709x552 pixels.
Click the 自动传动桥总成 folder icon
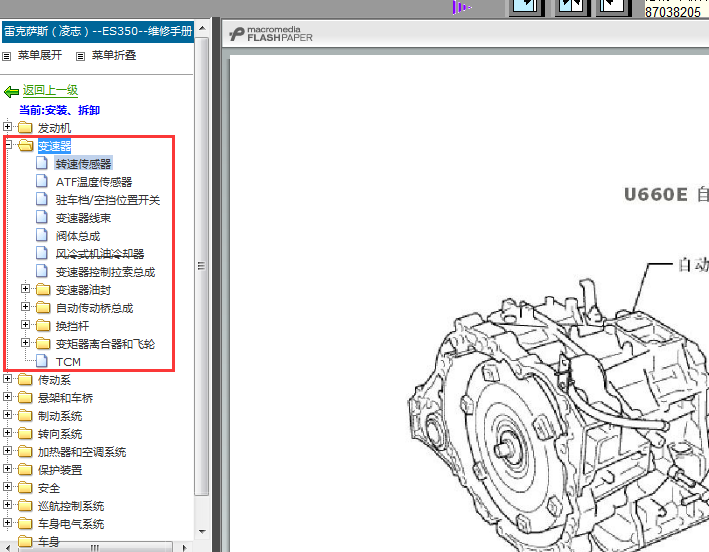point(43,307)
